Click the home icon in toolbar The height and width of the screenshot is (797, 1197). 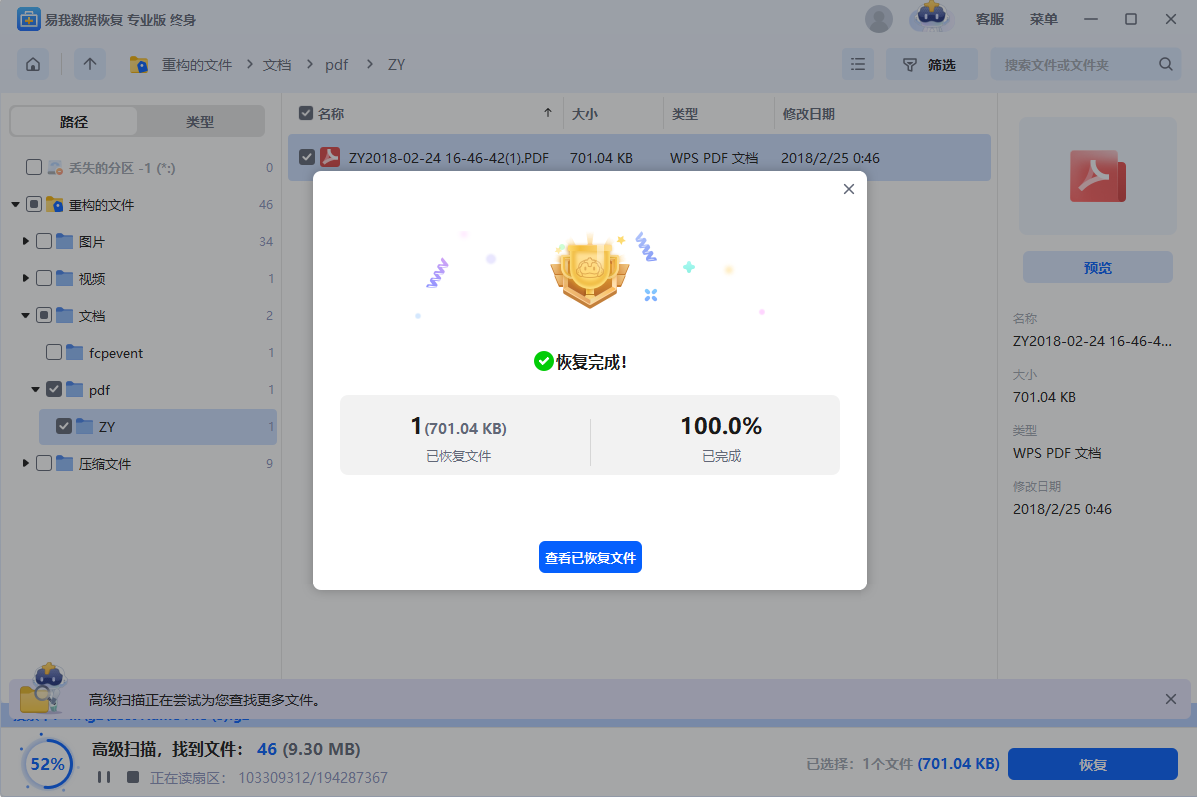33,65
